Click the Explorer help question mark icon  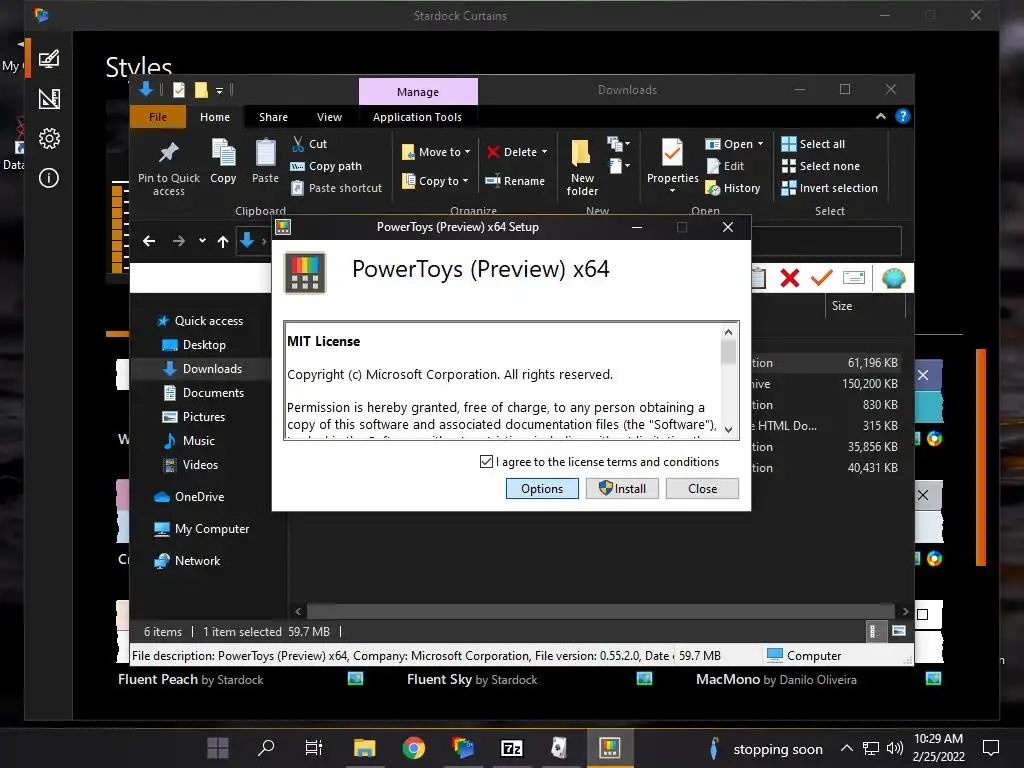point(903,116)
